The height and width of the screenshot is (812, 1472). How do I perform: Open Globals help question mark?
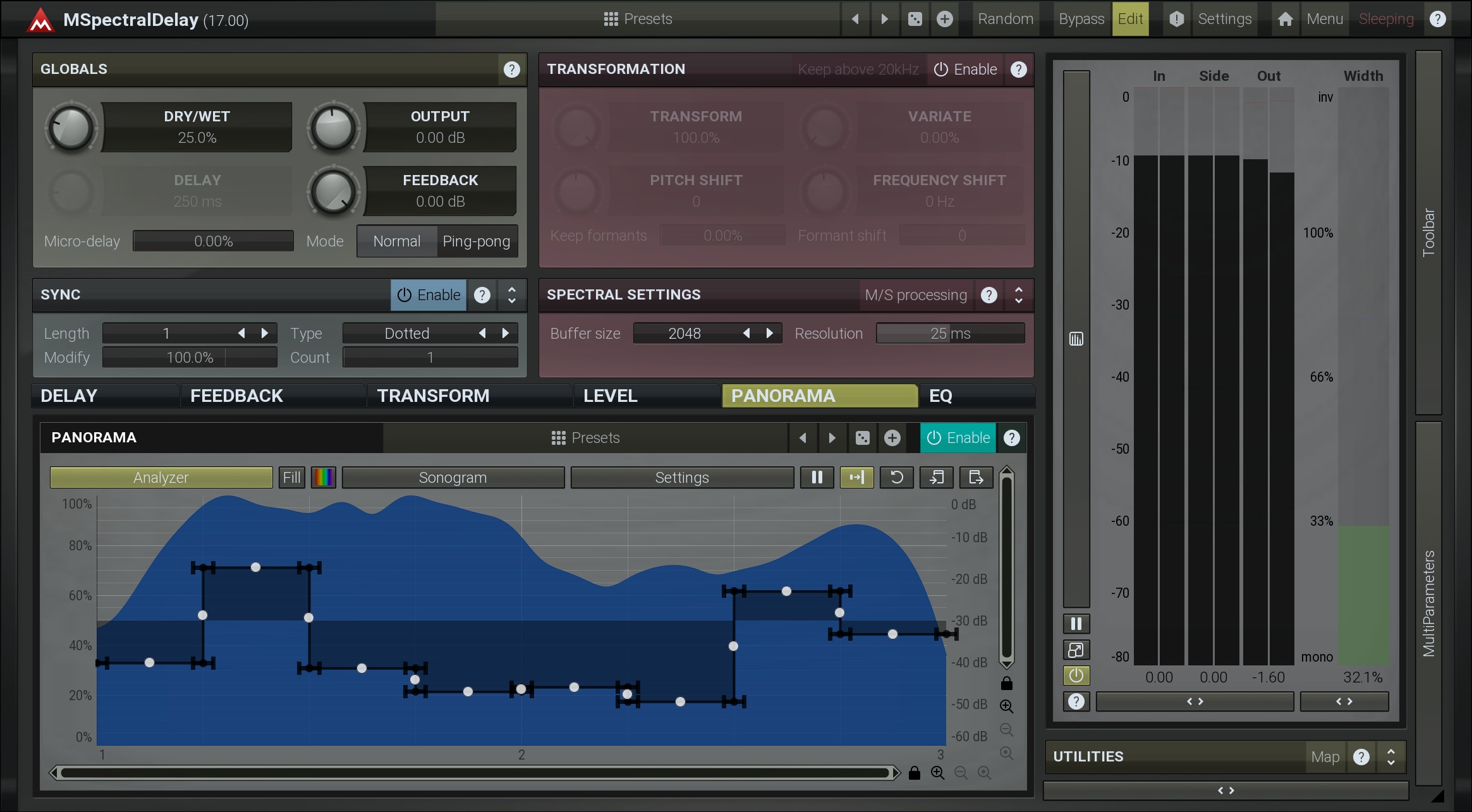click(x=511, y=70)
